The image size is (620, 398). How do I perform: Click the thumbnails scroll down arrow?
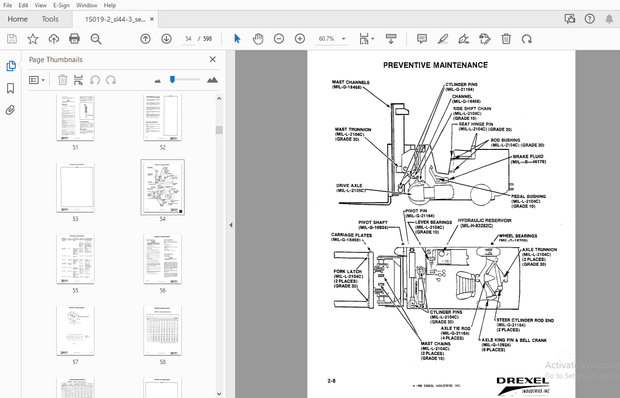pyautogui.click(x=219, y=394)
